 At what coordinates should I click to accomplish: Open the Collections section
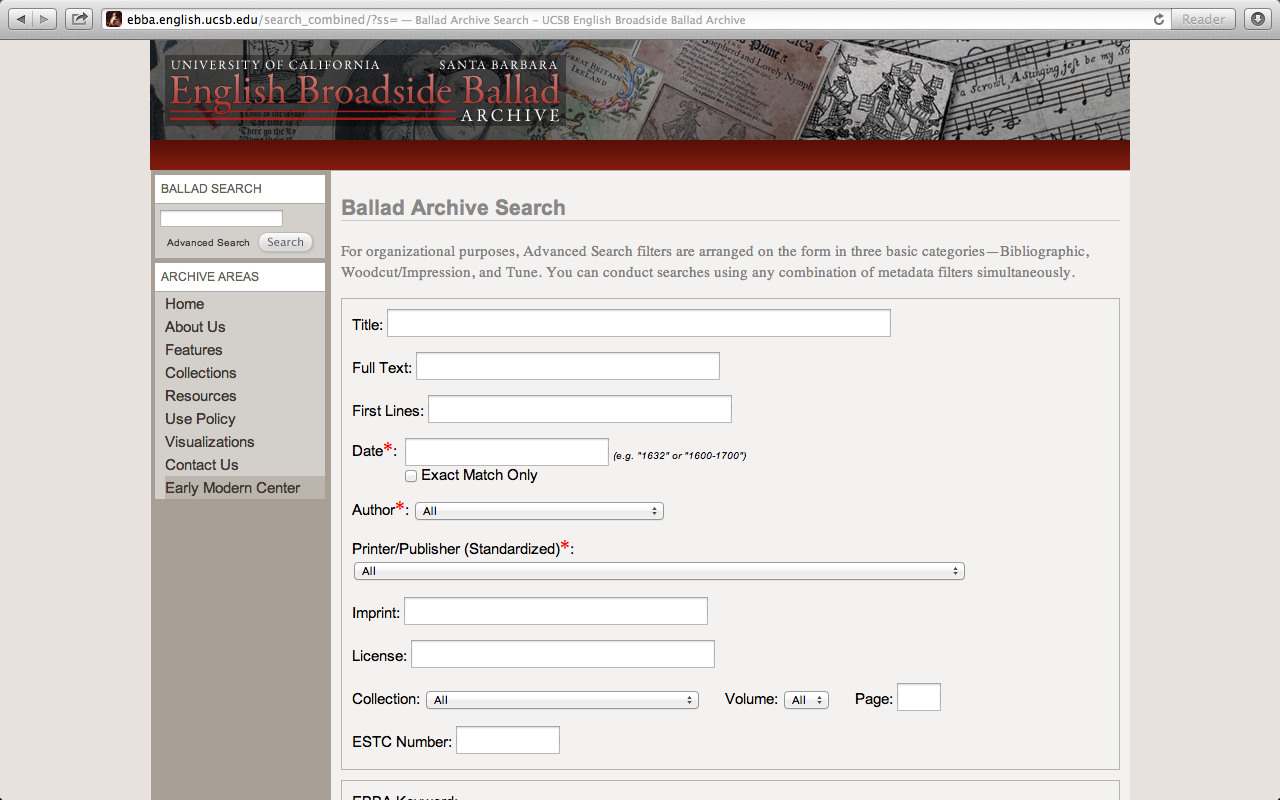pos(201,373)
